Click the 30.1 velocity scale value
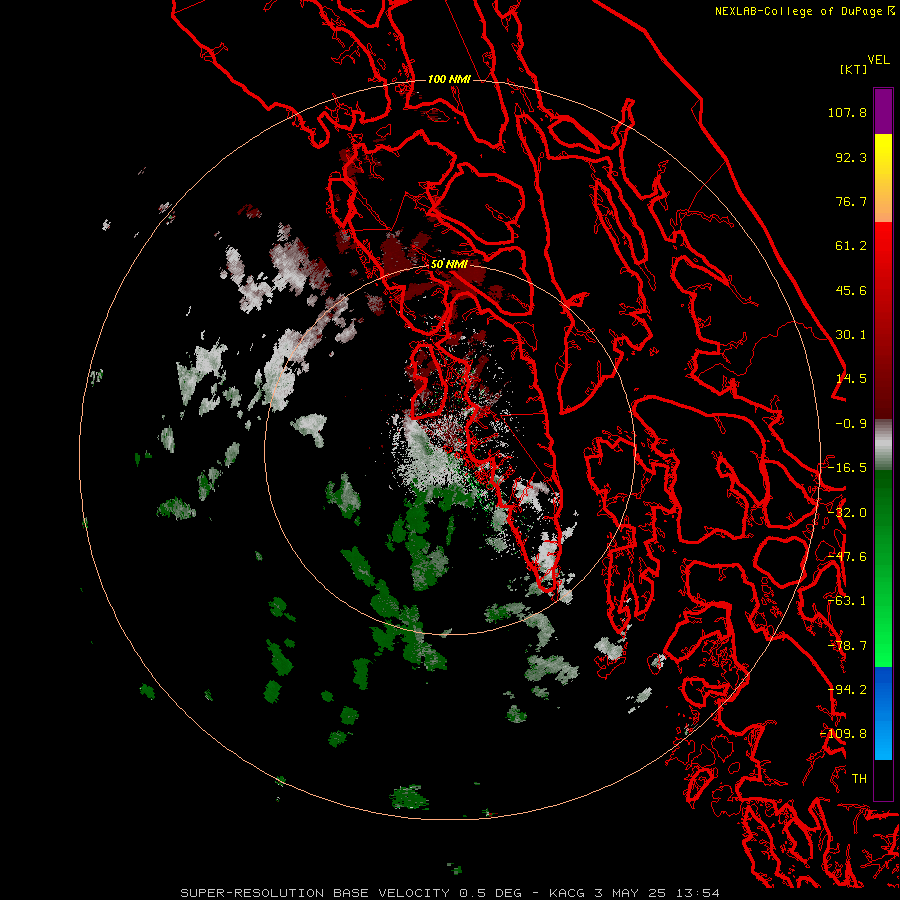This screenshot has width=900, height=900. (851, 335)
